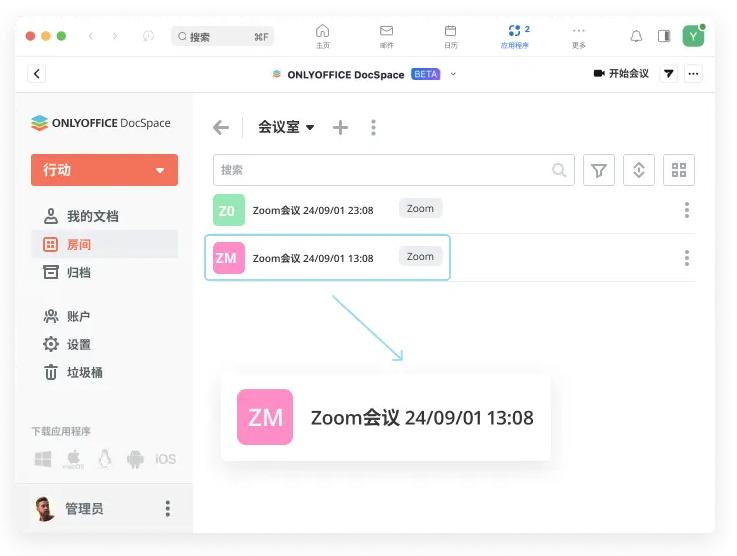
Task: Open the 行动 actions dropdown button
Action: pyautogui.click(x=104, y=170)
